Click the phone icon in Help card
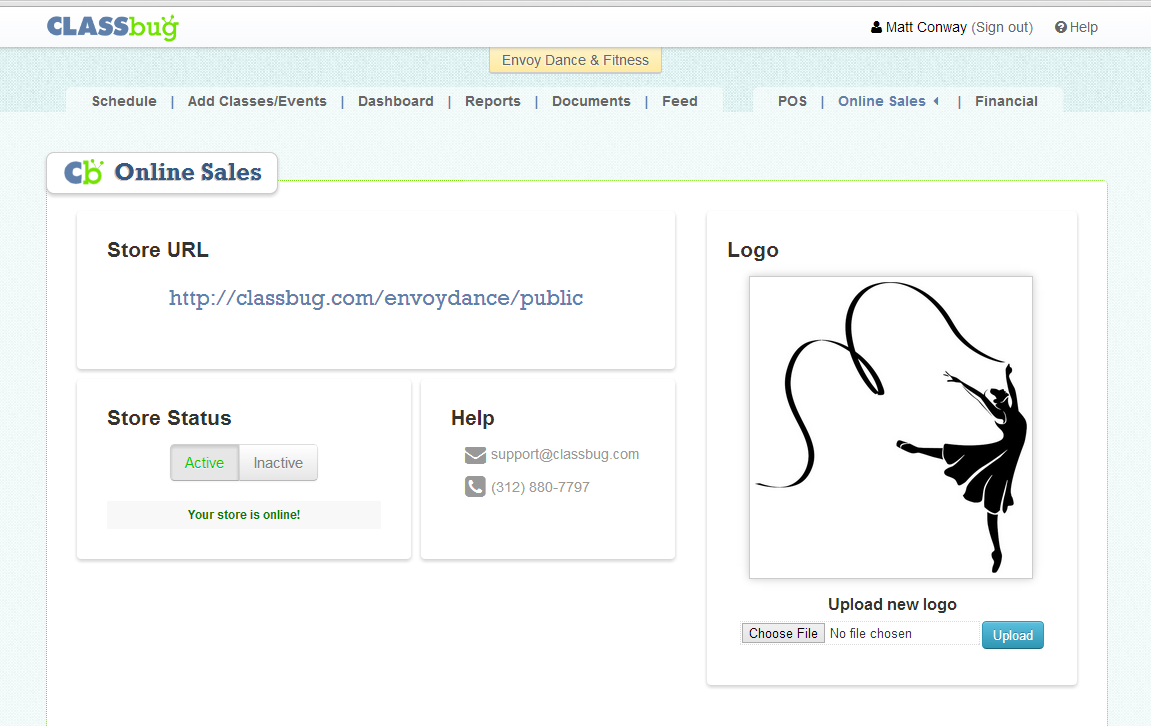The height and width of the screenshot is (726, 1151). tap(475, 487)
